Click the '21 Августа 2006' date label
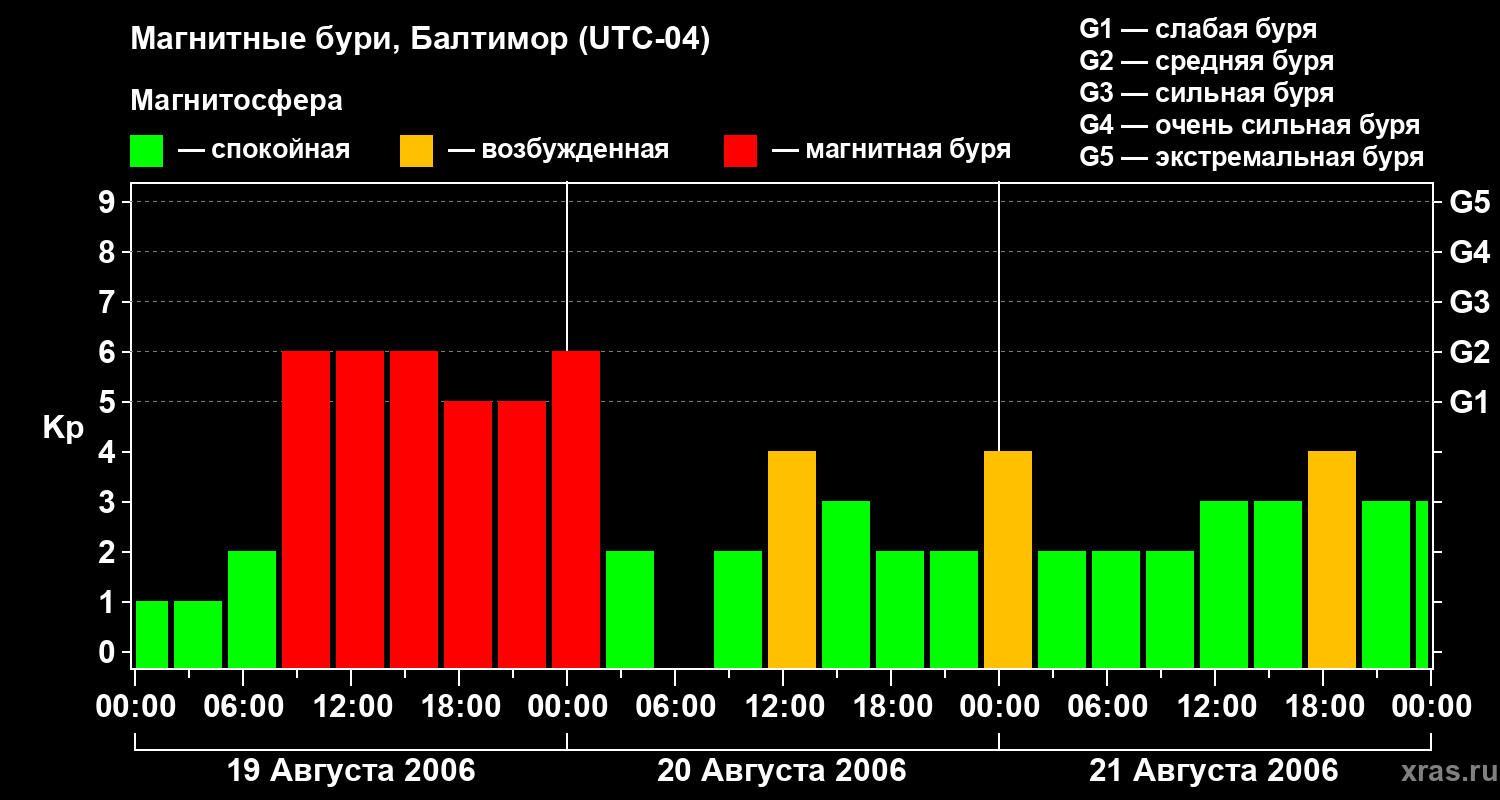This screenshot has height=800, width=1500. [1213, 771]
